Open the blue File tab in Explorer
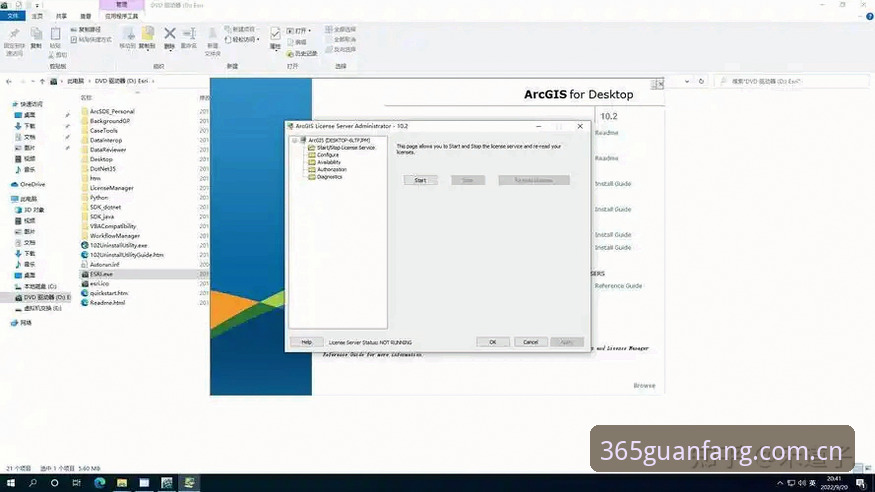875x492 pixels. [x=13, y=16]
